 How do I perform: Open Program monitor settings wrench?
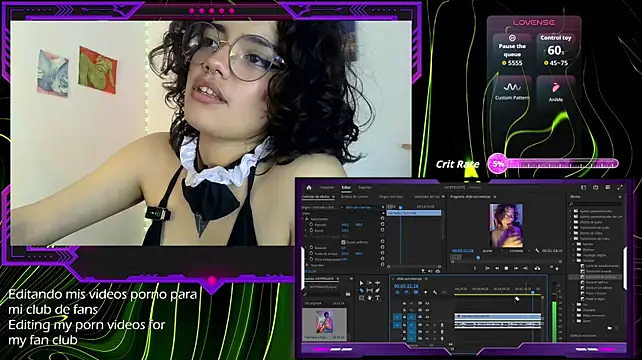tap(537, 251)
